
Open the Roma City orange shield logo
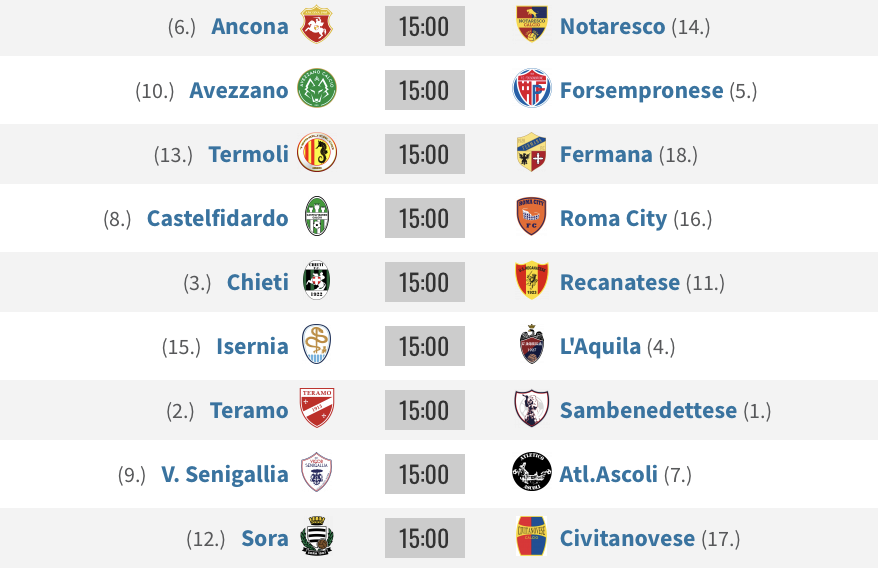click(x=531, y=216)
